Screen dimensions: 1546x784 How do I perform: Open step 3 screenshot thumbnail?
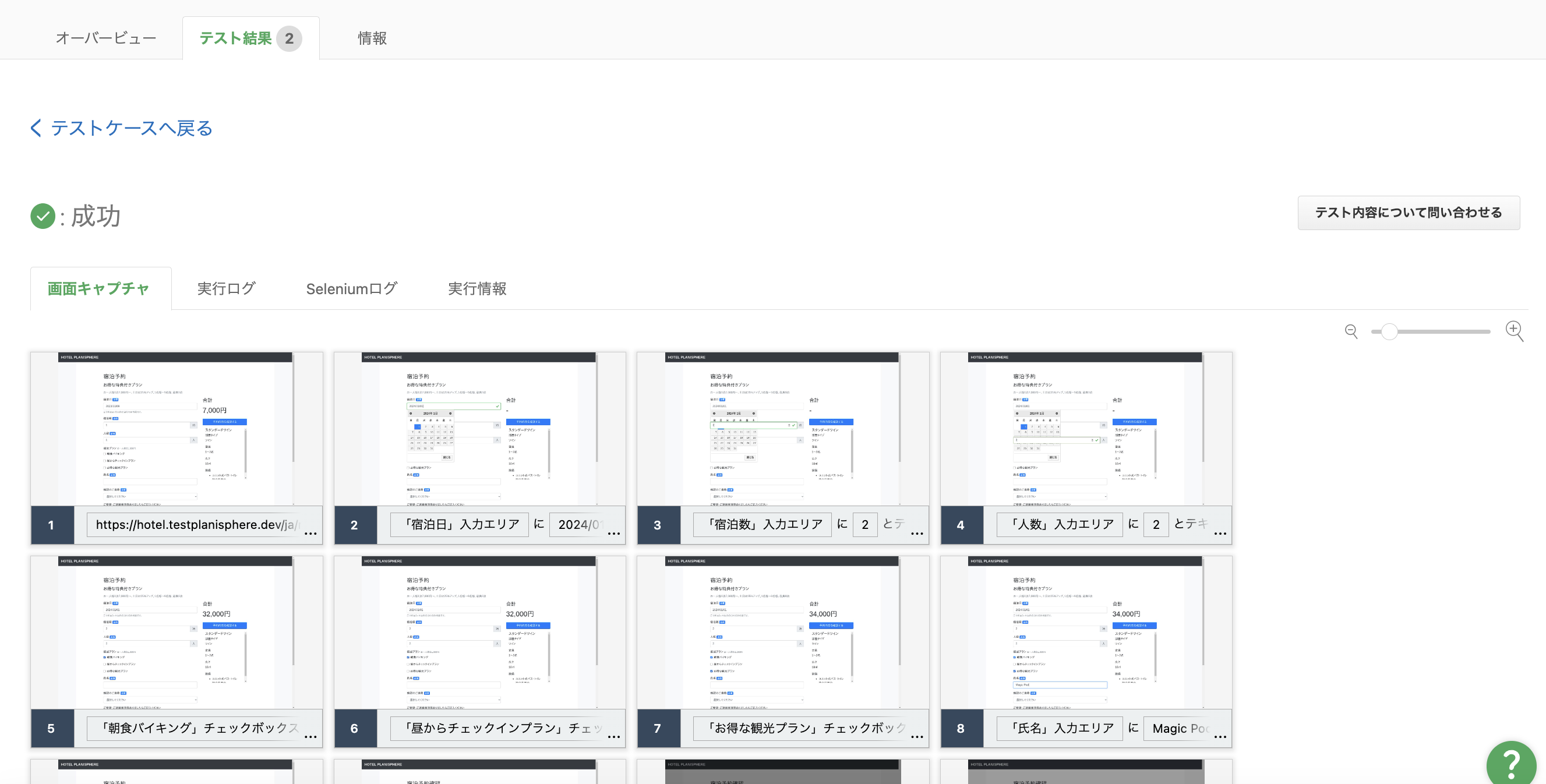tap(782, 429)
